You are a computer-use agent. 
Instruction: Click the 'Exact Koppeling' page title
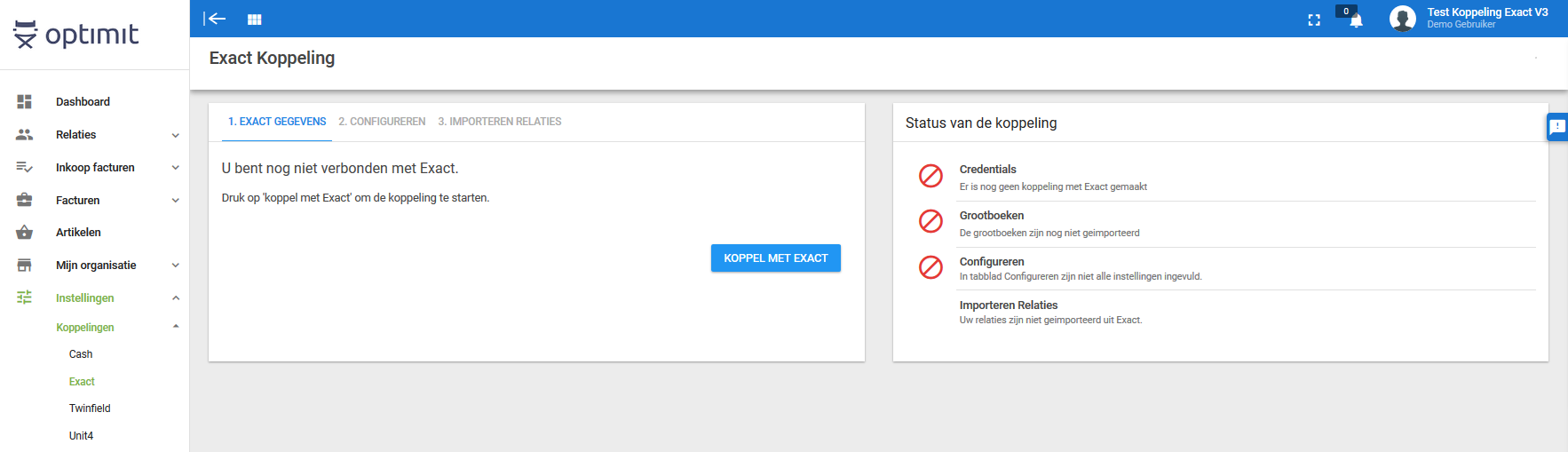(x=272, y=59)
